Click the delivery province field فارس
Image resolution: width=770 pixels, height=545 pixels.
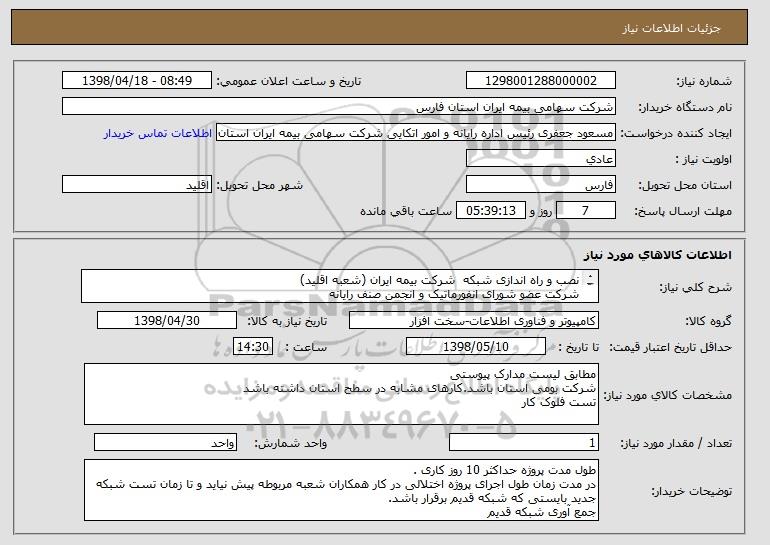tap(541, 185)
